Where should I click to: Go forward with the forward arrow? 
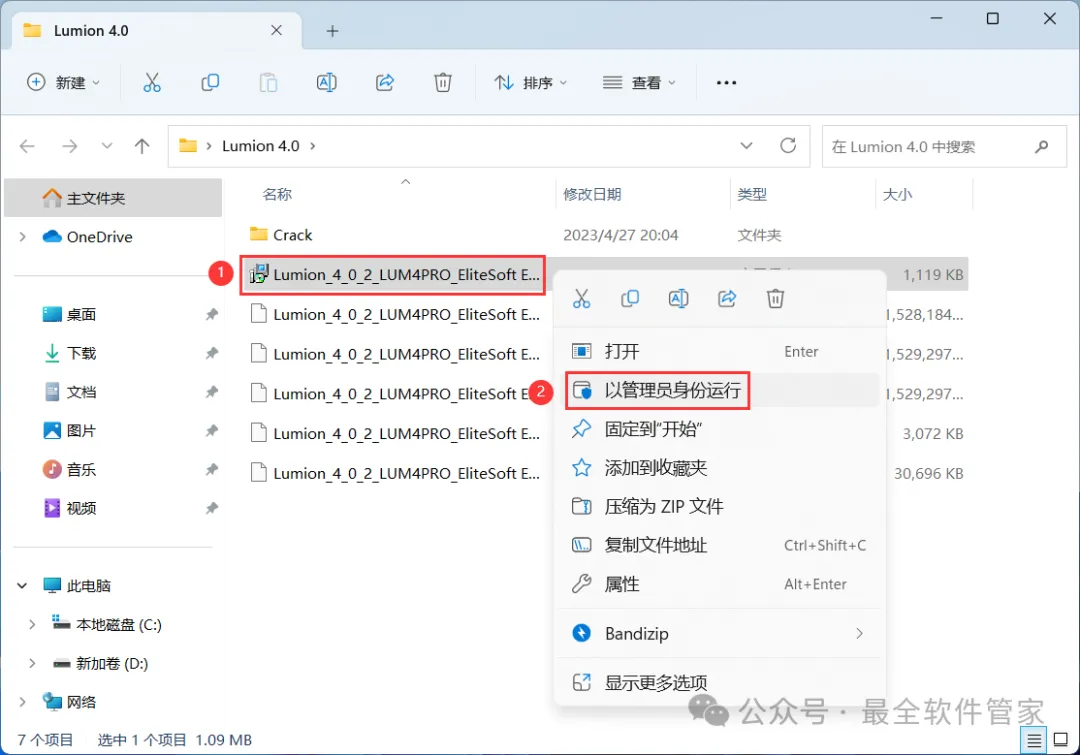click(x=70, y=146)
